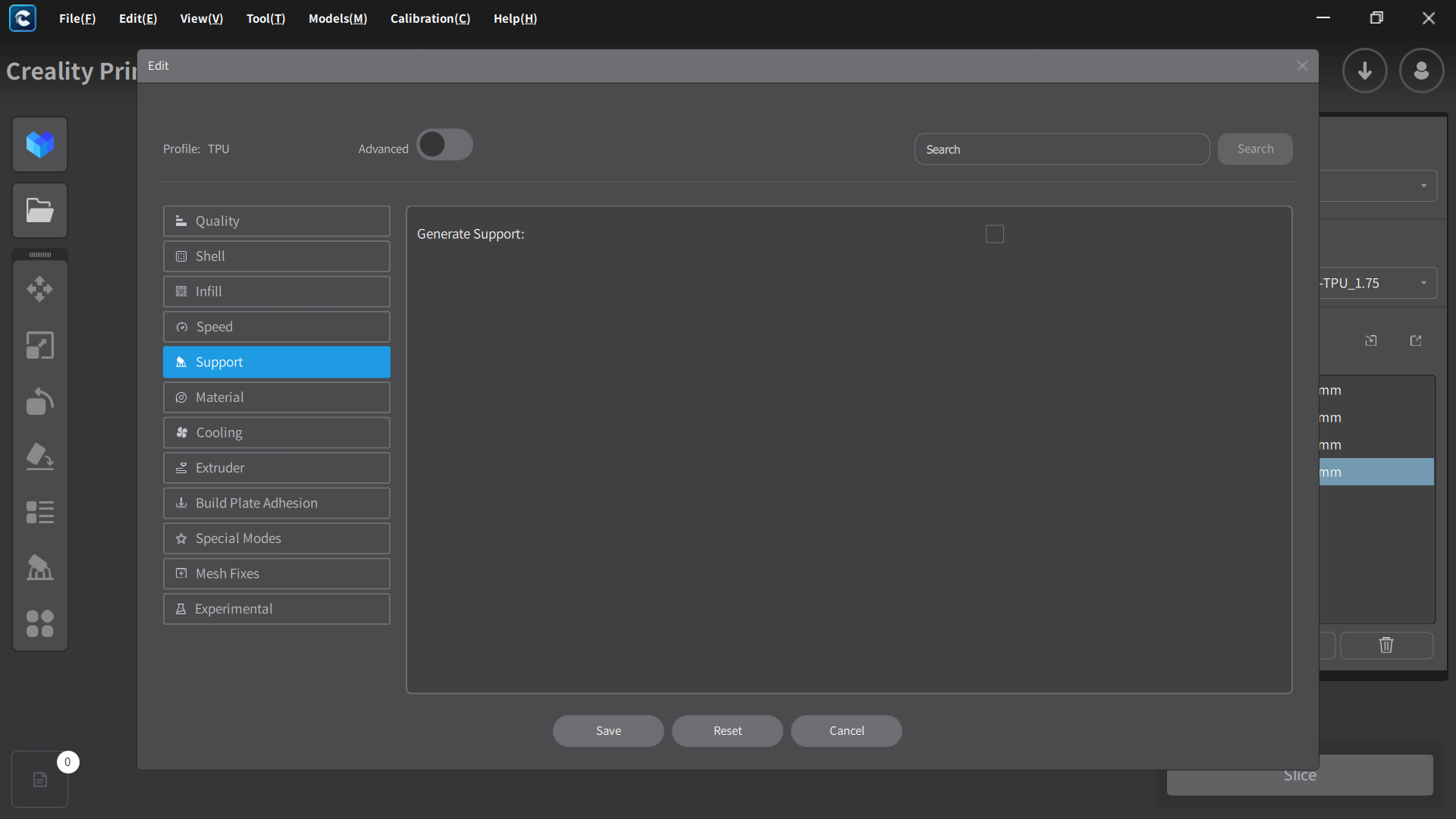The height and width of the screenshot is (819, 1456).
Task: Focus the Search input field
Action: [x=1062, y=149]
